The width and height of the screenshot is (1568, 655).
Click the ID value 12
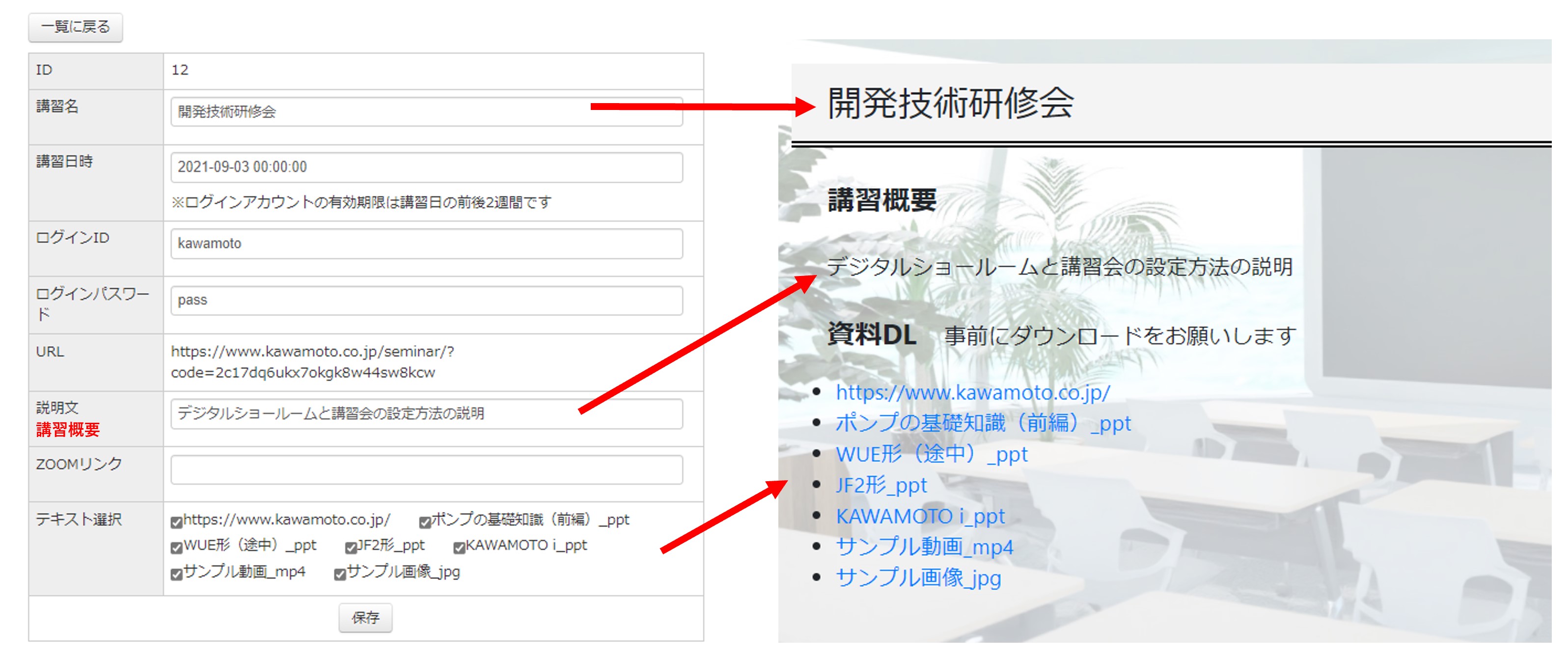click(x=180, y=70)
